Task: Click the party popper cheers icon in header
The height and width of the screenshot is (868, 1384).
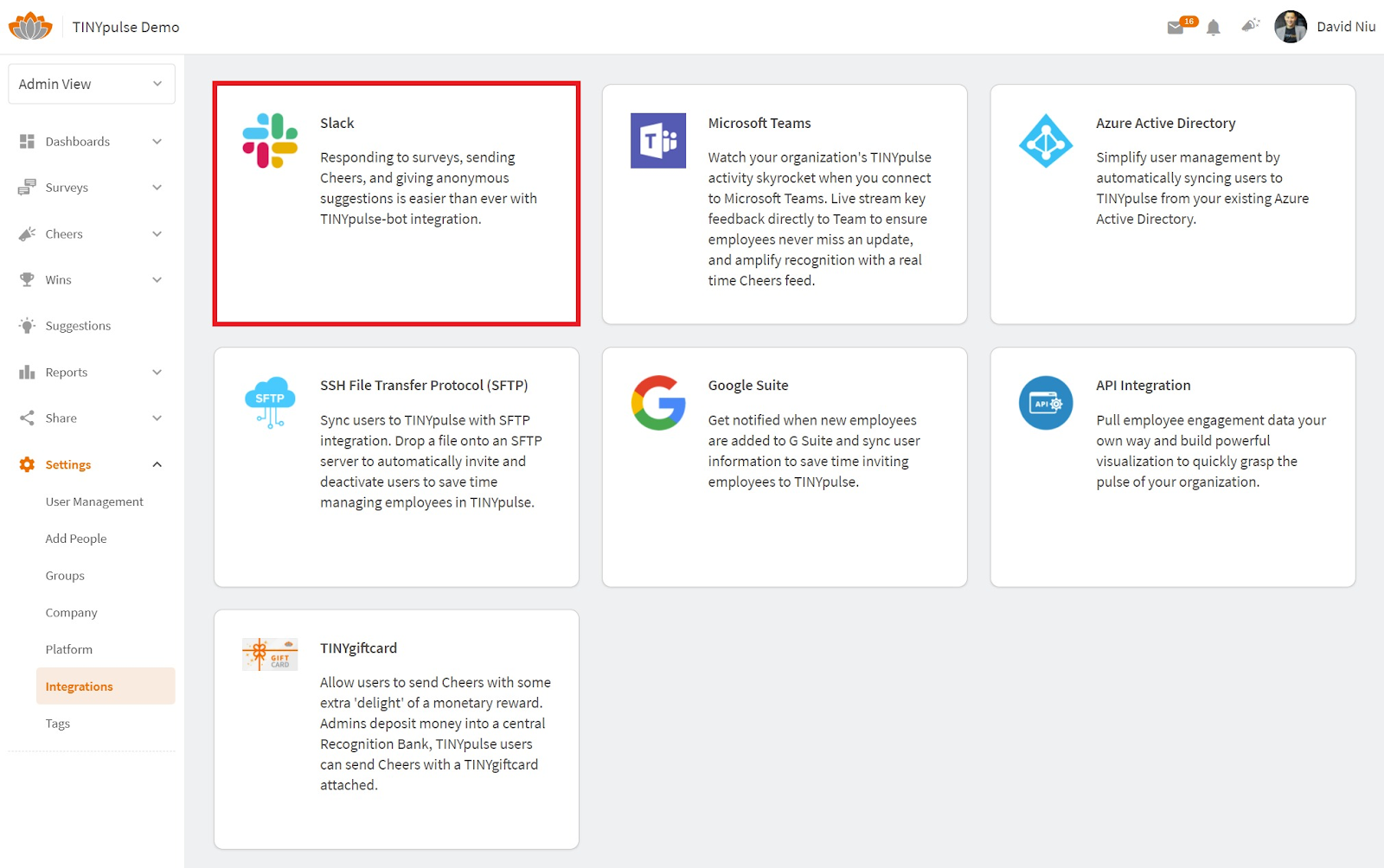Action: pyautogui.click(x=1251, y=25)
